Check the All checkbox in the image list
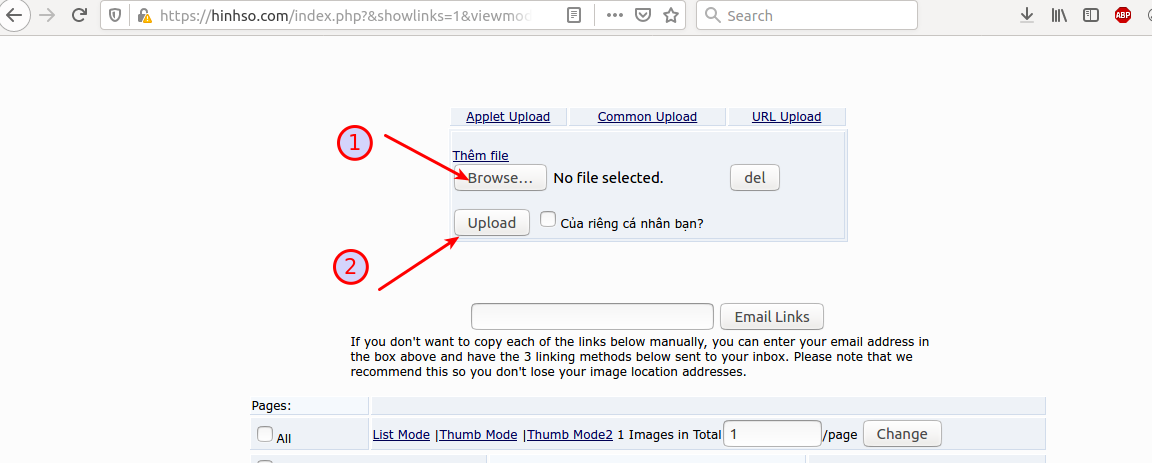 (264, 434)
